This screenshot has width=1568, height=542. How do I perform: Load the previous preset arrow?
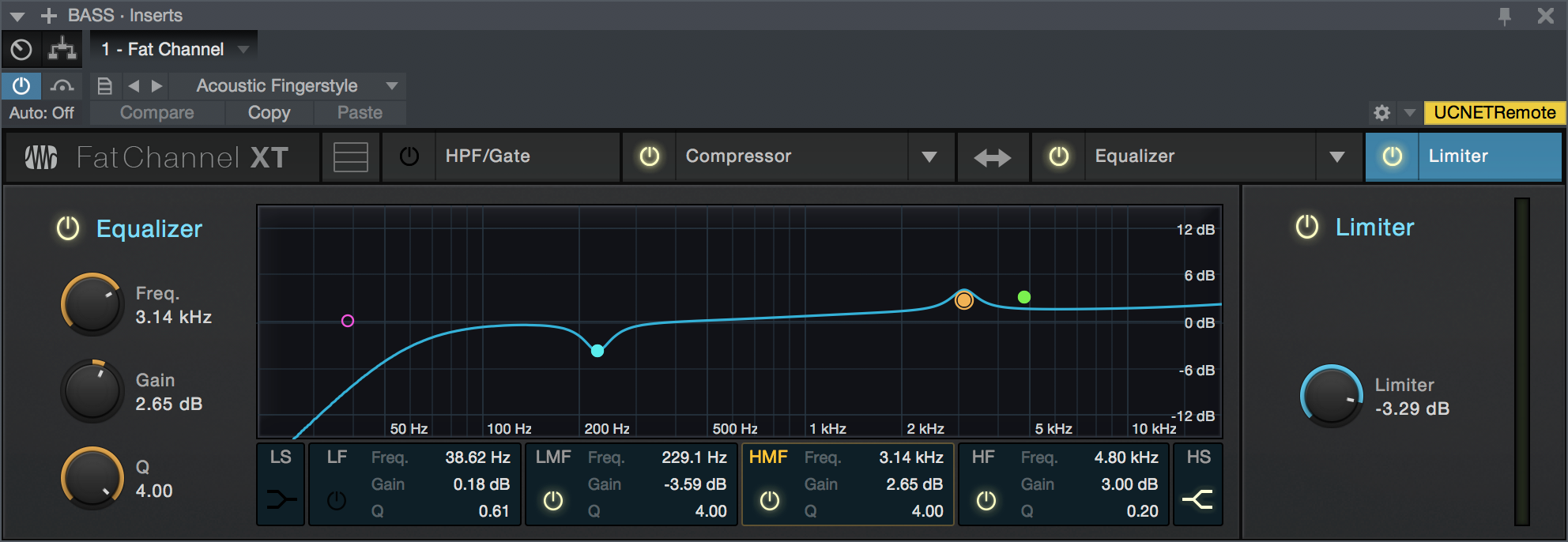coord(134,85)
